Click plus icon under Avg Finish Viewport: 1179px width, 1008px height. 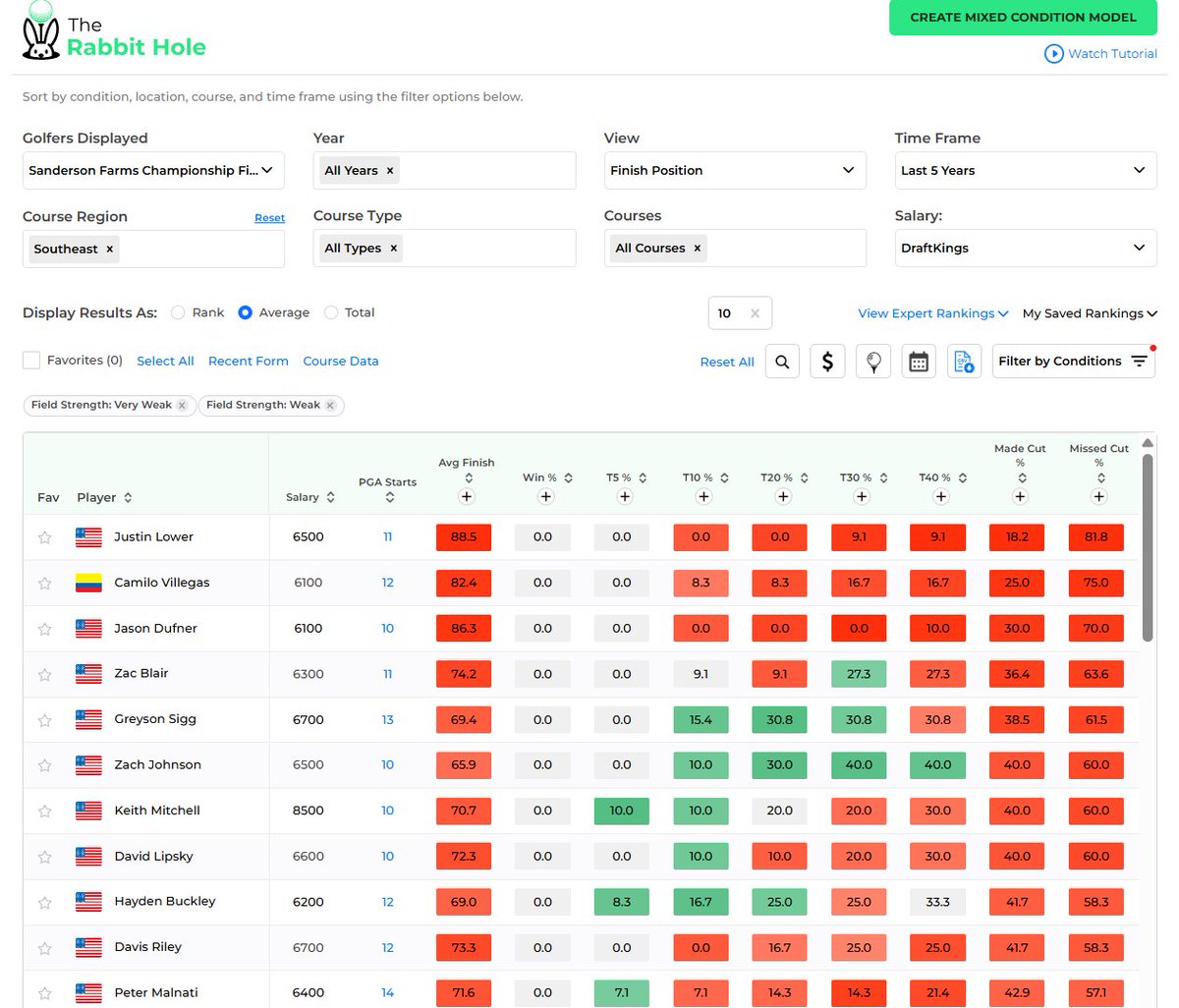pos(467,497)
